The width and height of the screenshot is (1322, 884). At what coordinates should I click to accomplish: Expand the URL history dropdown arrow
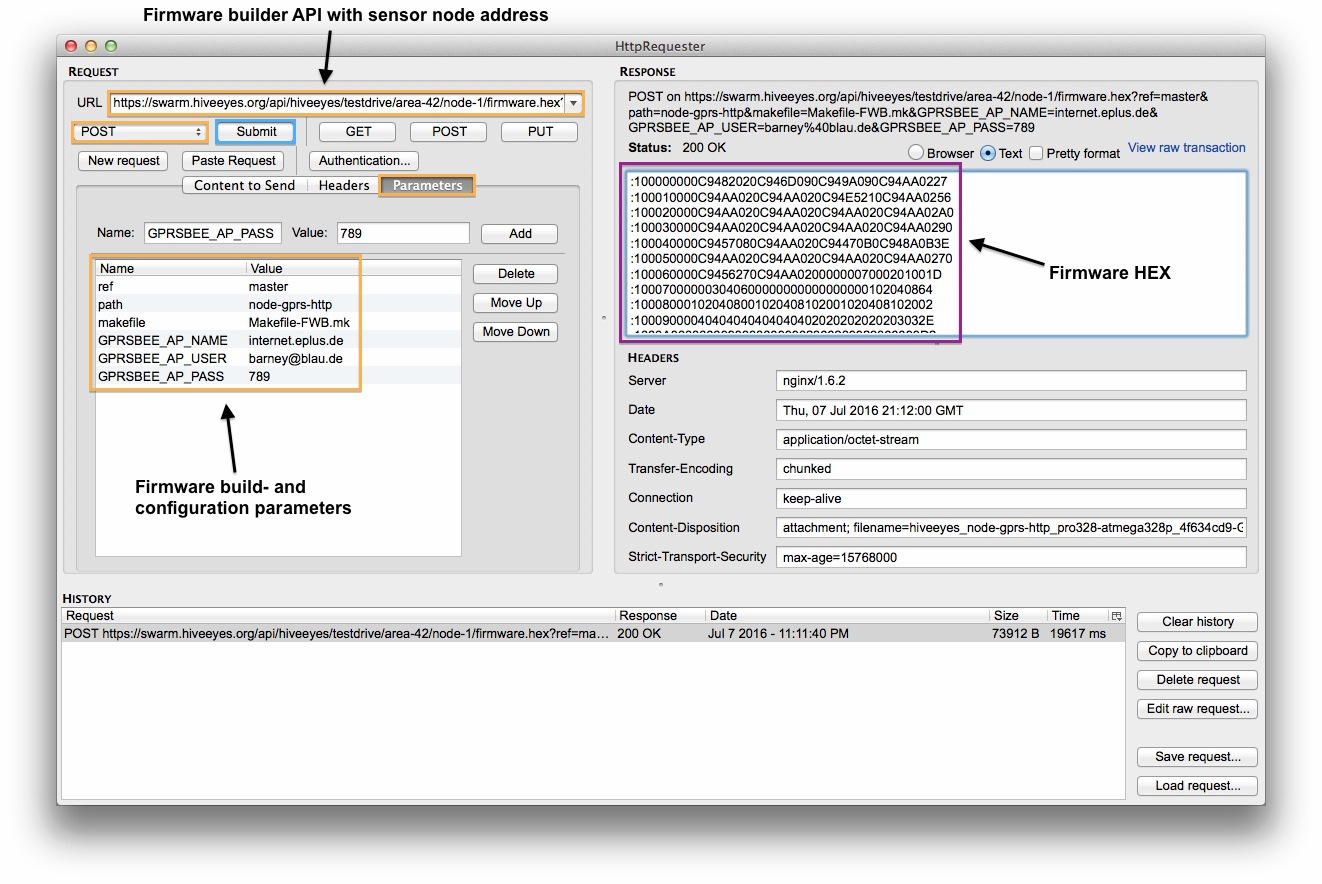(573, 103)
